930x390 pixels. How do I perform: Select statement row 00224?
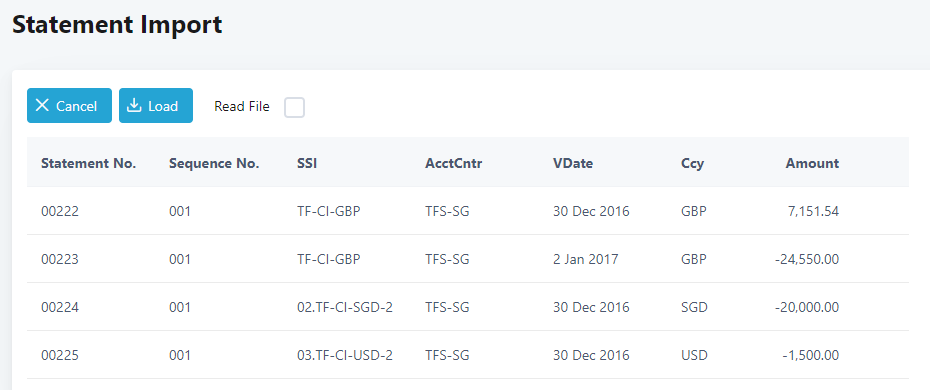pos(467,307)
